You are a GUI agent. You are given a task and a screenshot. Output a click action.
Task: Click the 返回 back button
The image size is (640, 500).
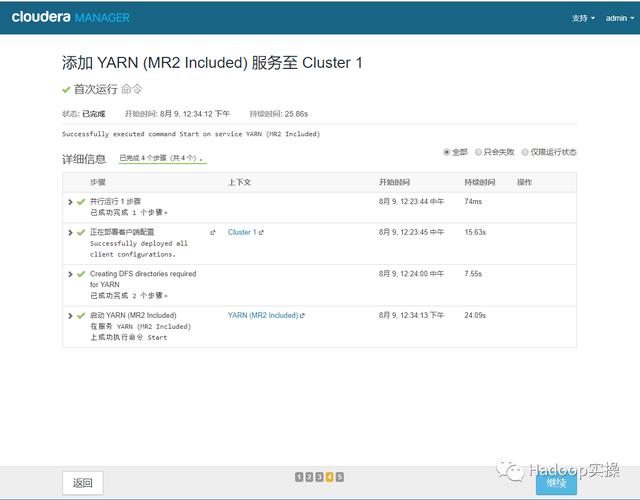(83, 483)
